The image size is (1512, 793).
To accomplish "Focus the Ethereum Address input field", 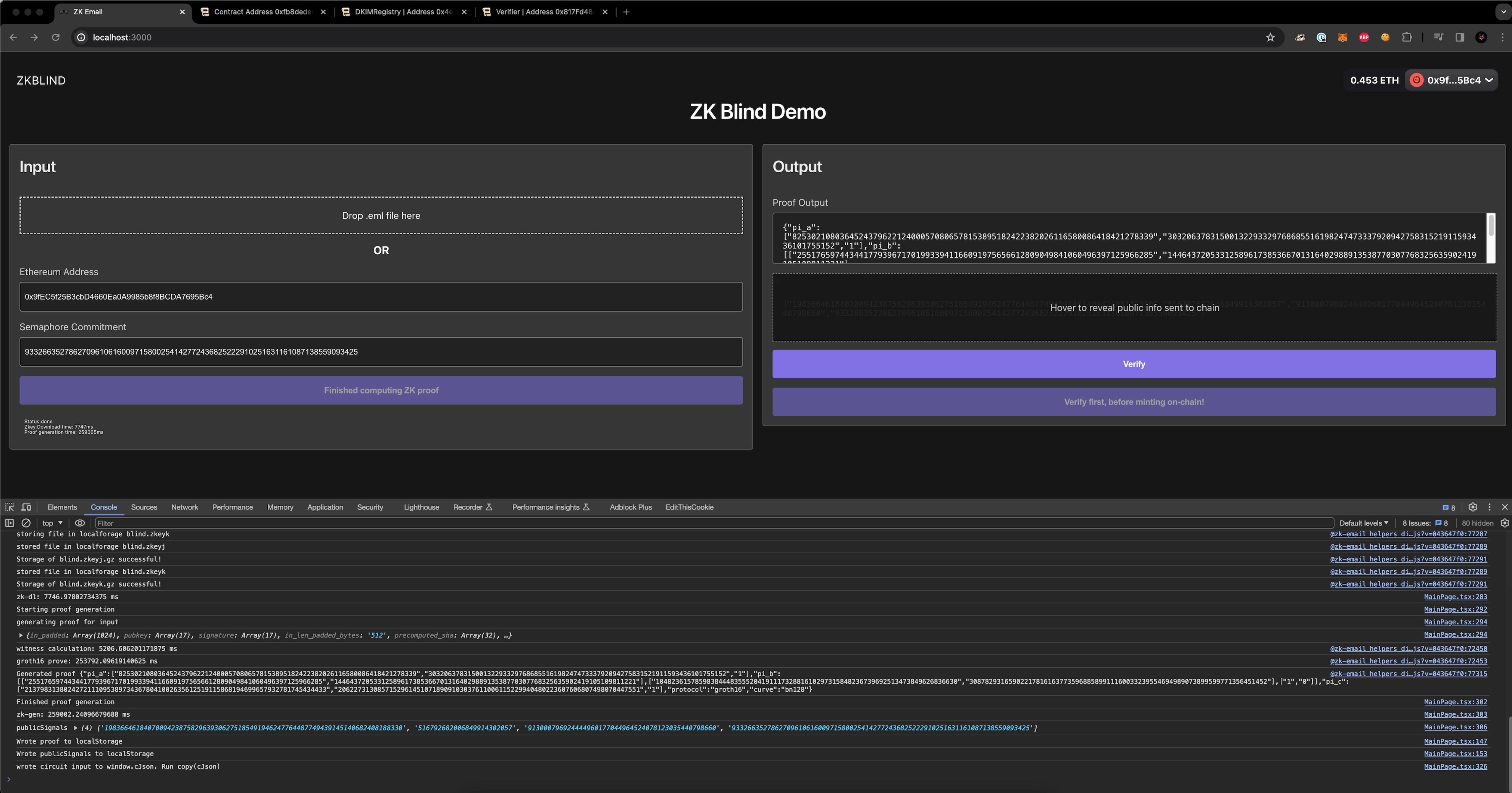I will [x=381, y=297].
